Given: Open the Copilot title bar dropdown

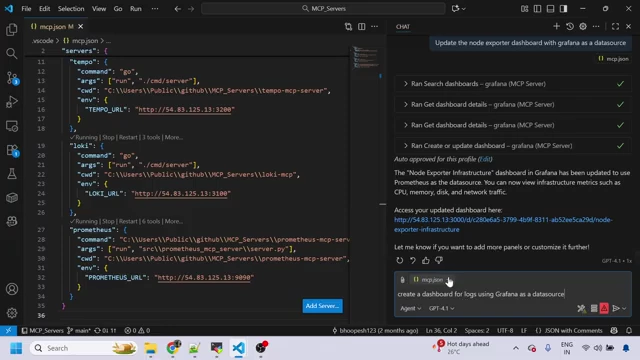Looking at the screenshot, I should coord(458,9).
